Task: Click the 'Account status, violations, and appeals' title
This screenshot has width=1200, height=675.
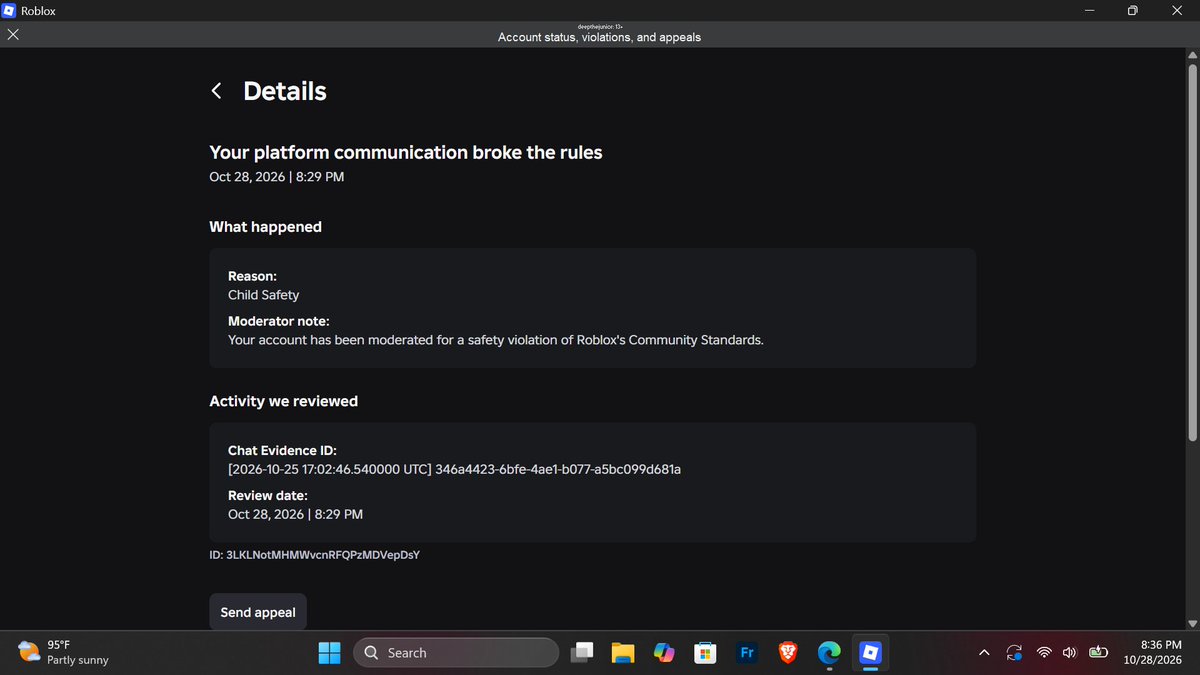Action: [x=600, y=37]
